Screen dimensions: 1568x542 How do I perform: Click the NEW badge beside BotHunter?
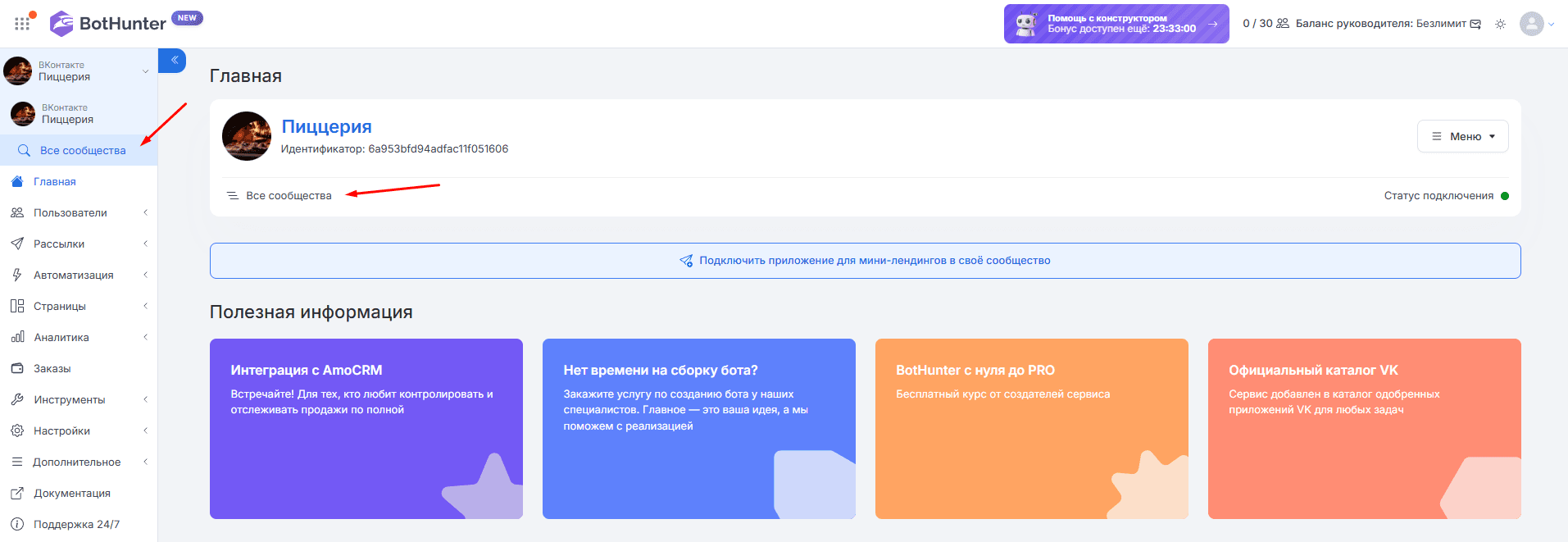[187, 18]
